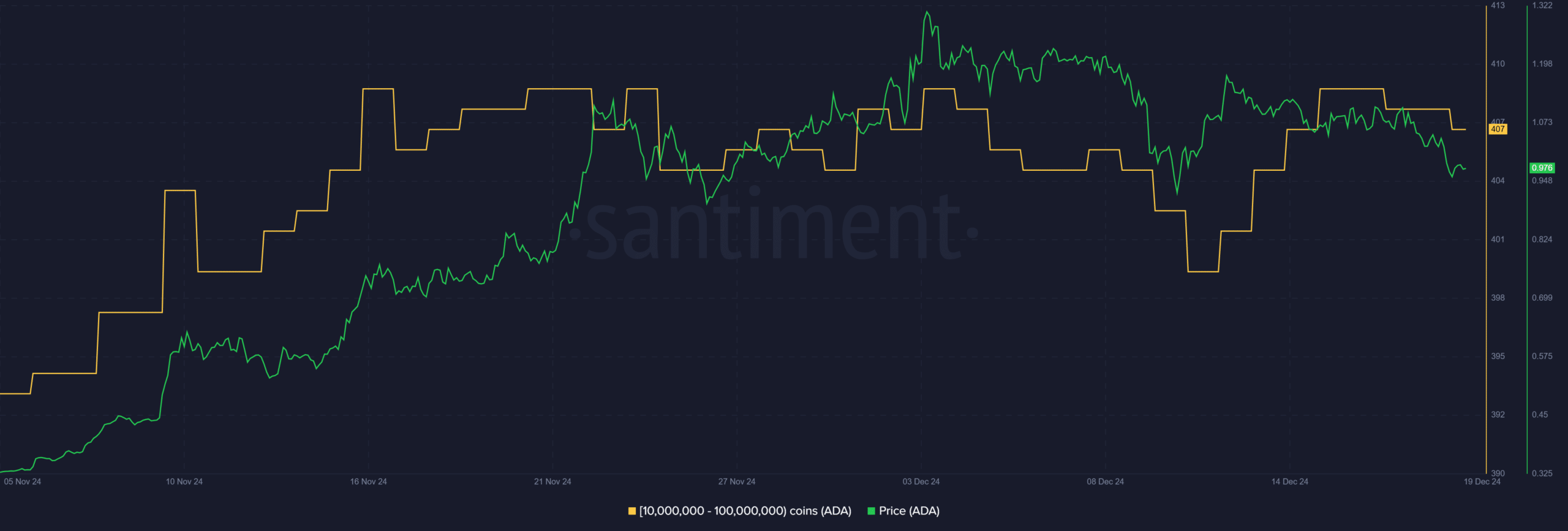Toggle the [10,000,000 - 100,000,000) coins legend label
1568x531 pixels.
pos(745,511)
